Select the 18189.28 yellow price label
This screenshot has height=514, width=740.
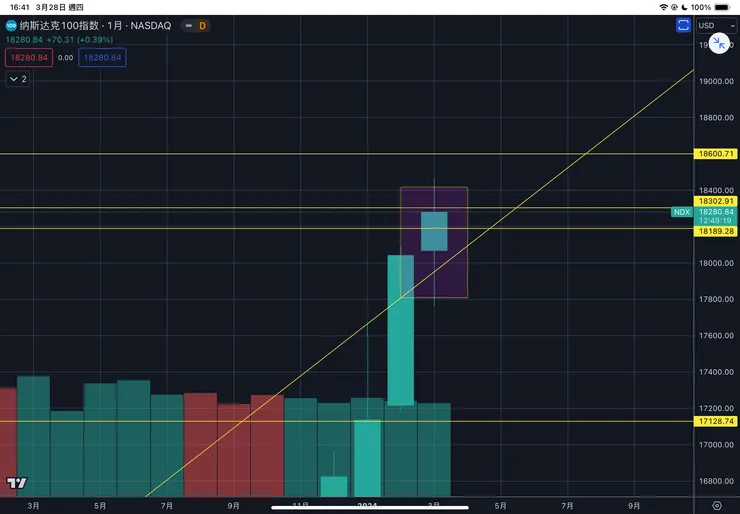click(x=716, y=231)
